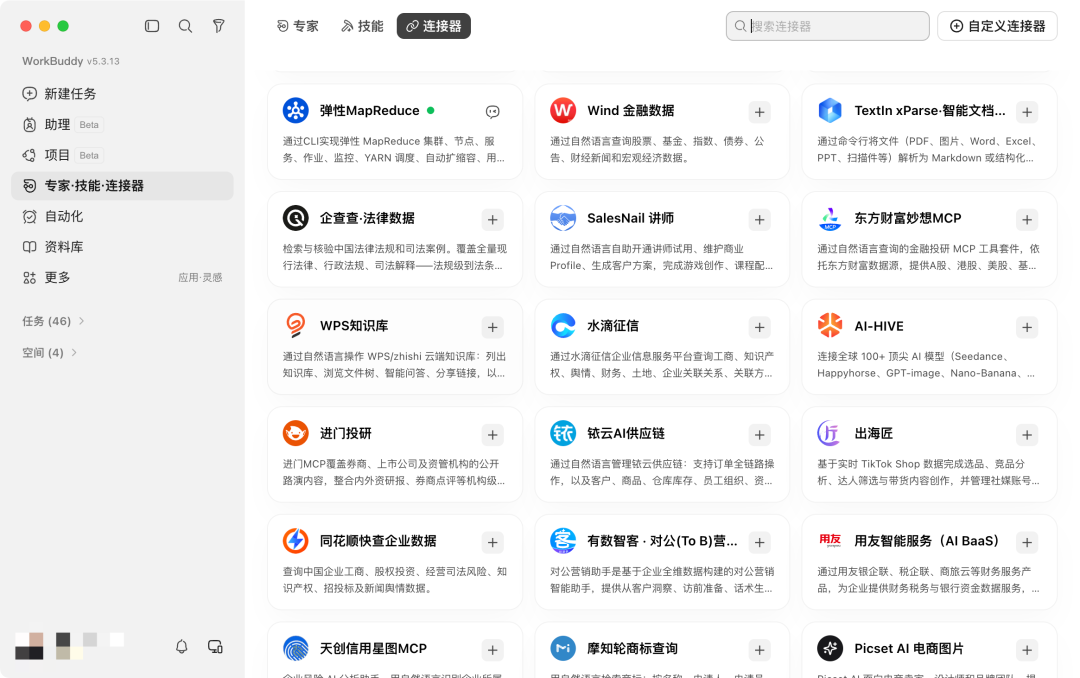Open notifications bell icon
The height and width of the screenshot is (678, 1080).
click(x=182, y=646)
